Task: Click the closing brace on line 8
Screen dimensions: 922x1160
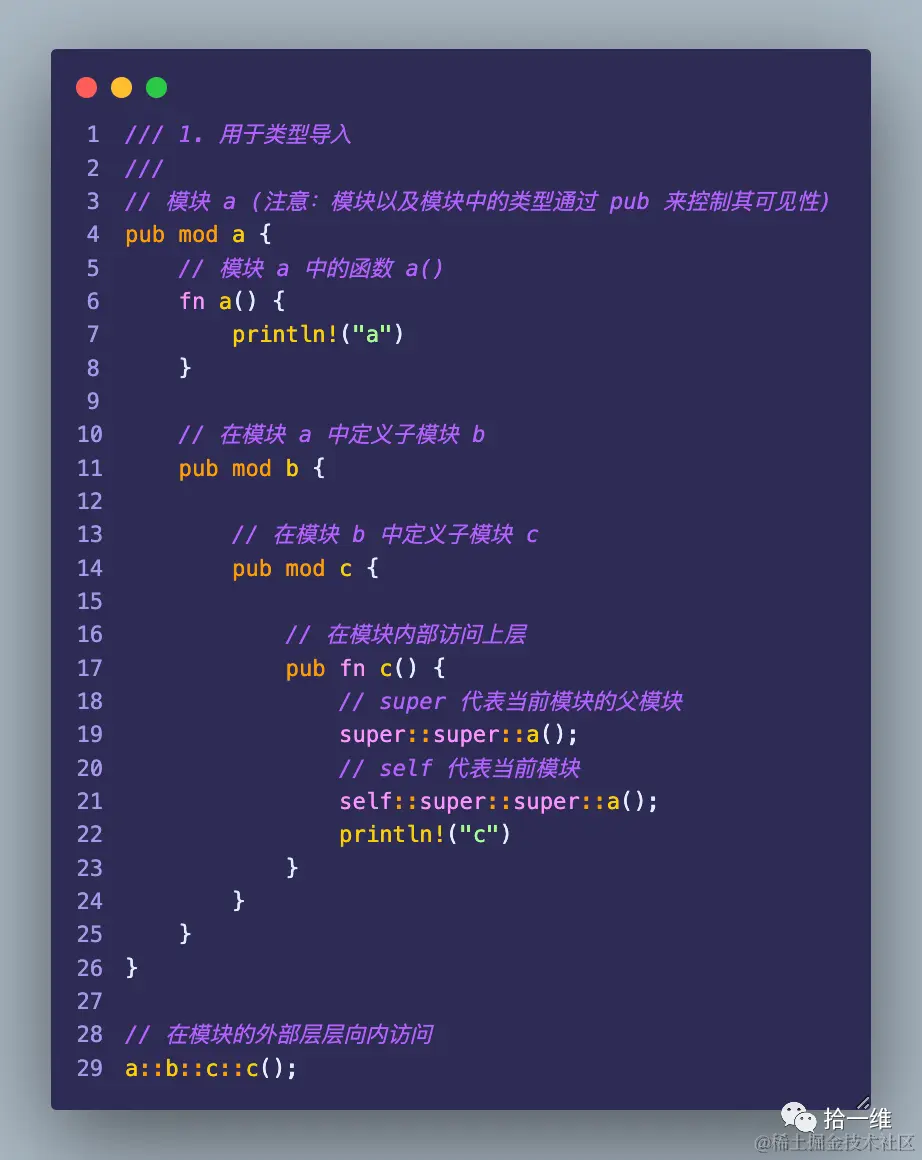Action: (x=185, y=368)
